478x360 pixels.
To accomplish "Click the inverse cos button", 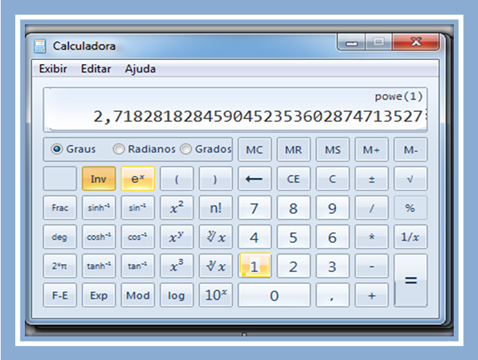I will pyautogui.click(x=138, y=237).
